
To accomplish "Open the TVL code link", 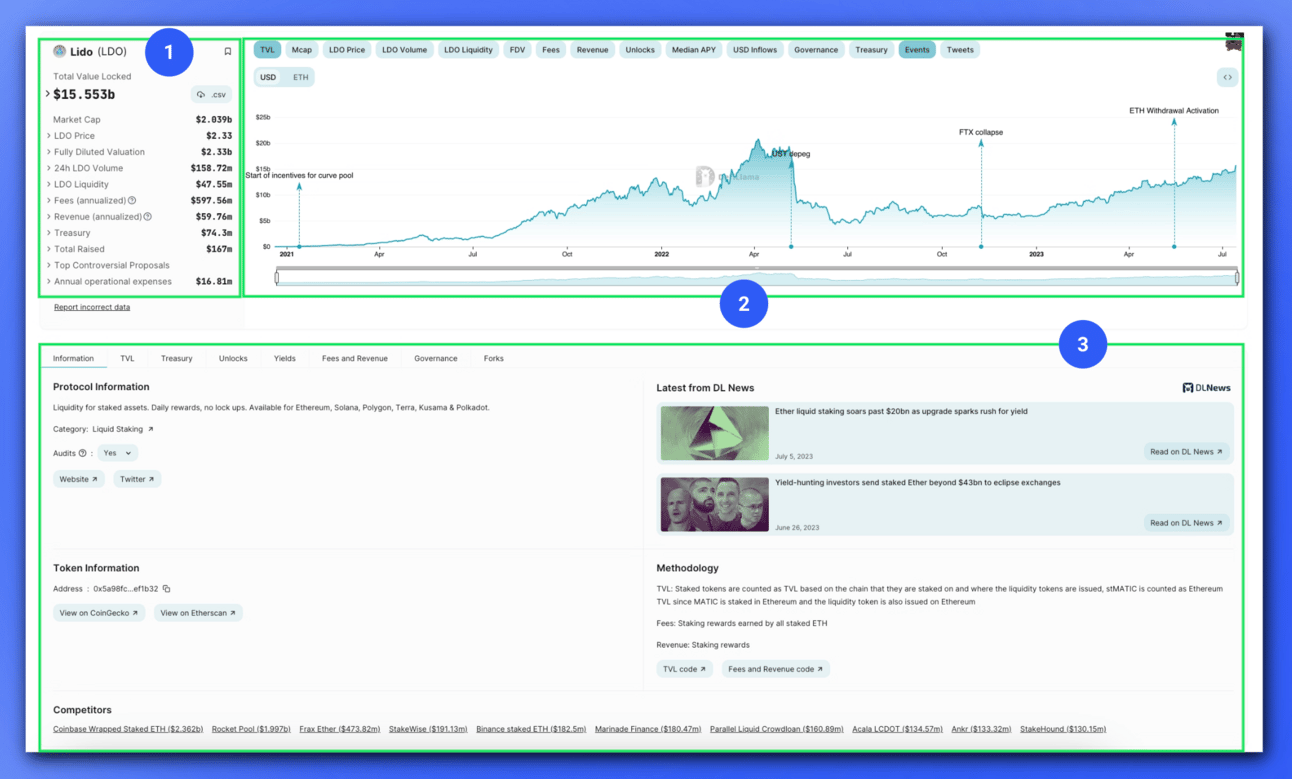I will point(685,669).
